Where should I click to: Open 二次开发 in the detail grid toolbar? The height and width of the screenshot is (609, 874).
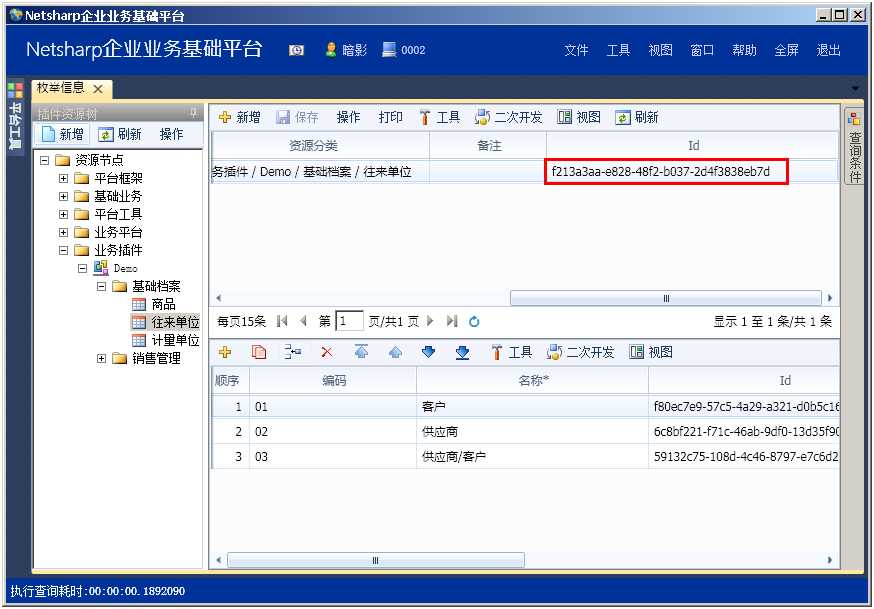pyautogui.click(x=580, y=352)
